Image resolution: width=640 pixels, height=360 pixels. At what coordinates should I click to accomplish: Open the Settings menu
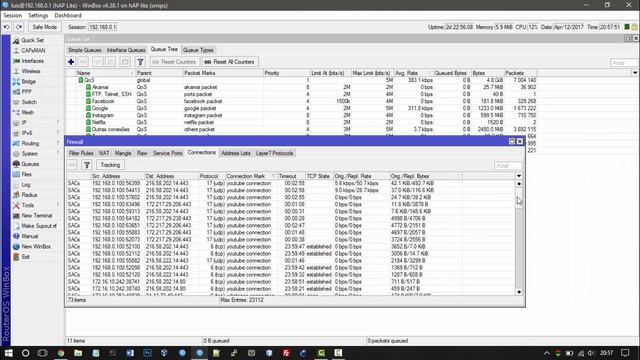[x=38, y=16]
